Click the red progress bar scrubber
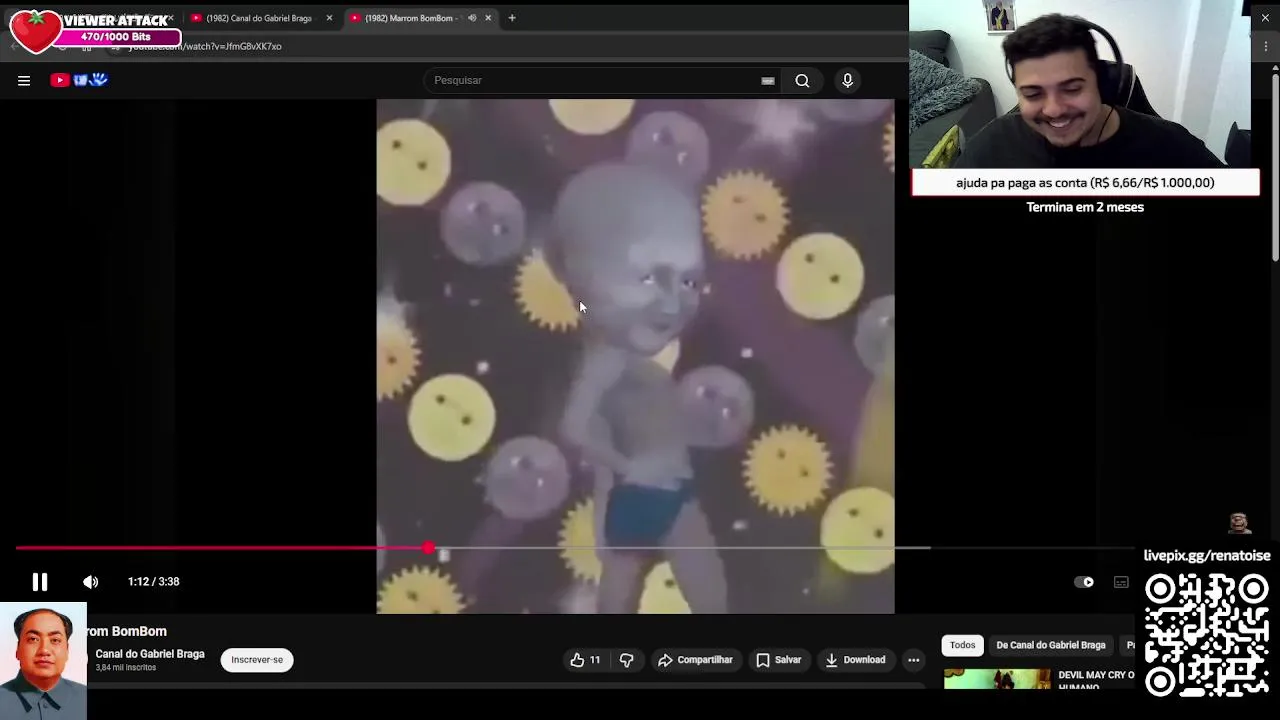The image size is (1280, 720). pyautogui.click(x=429, y=548)
